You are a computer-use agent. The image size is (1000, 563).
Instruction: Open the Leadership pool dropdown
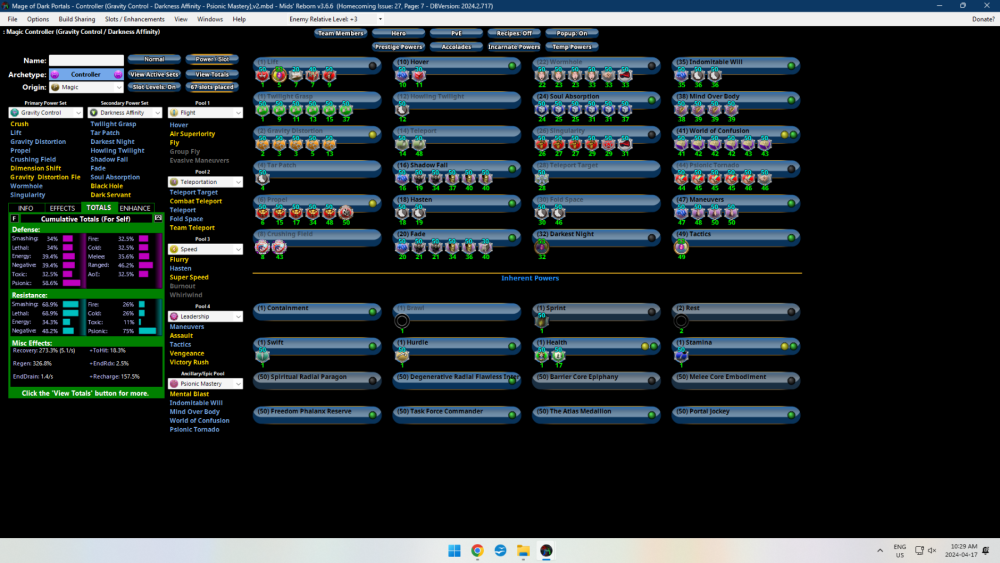(x=205, y=317)
